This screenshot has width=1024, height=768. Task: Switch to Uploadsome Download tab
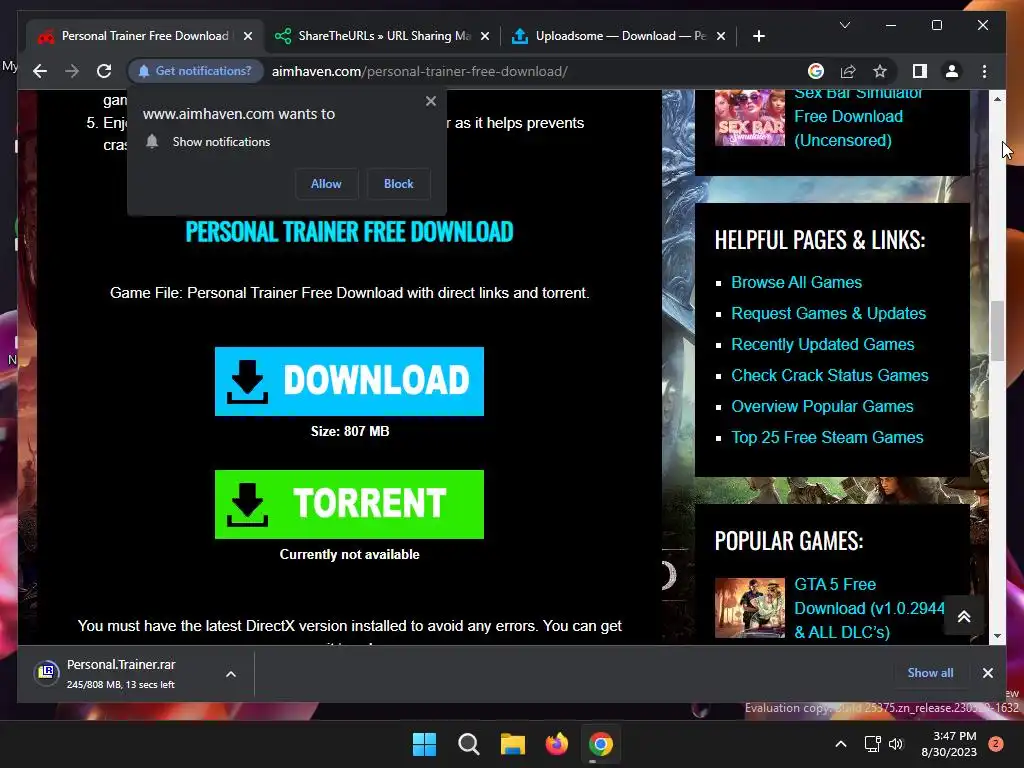[620, 36]
